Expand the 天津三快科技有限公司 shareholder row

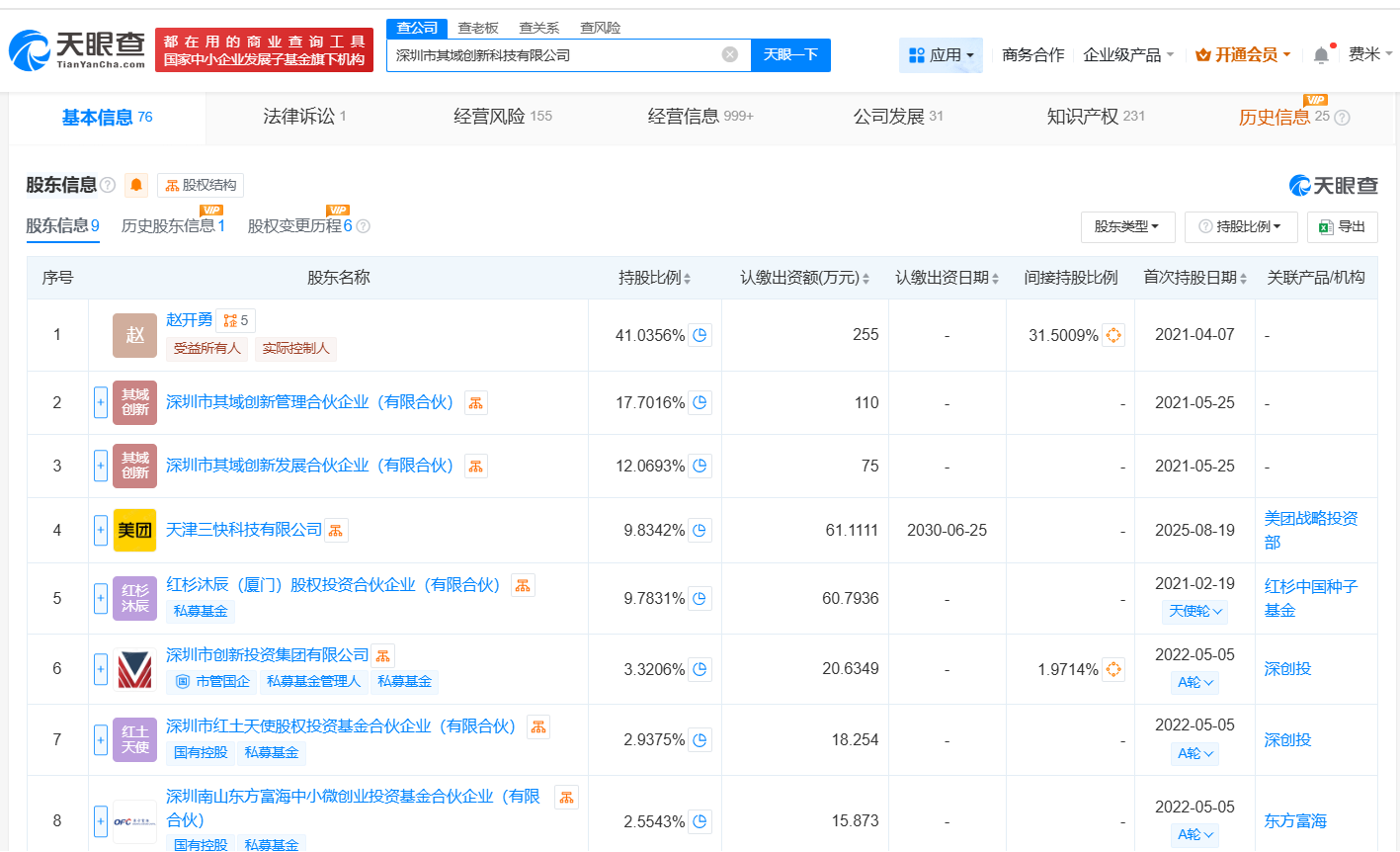coord(101,530)
